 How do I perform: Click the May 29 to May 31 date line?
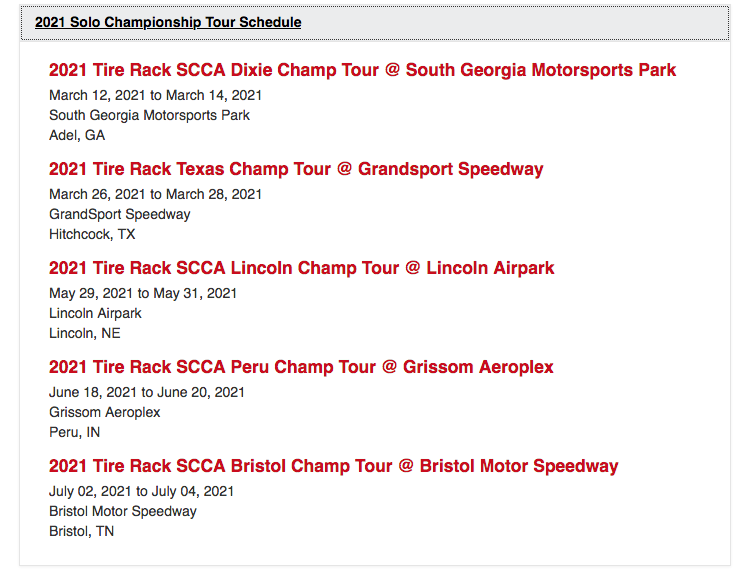point(143,293)
